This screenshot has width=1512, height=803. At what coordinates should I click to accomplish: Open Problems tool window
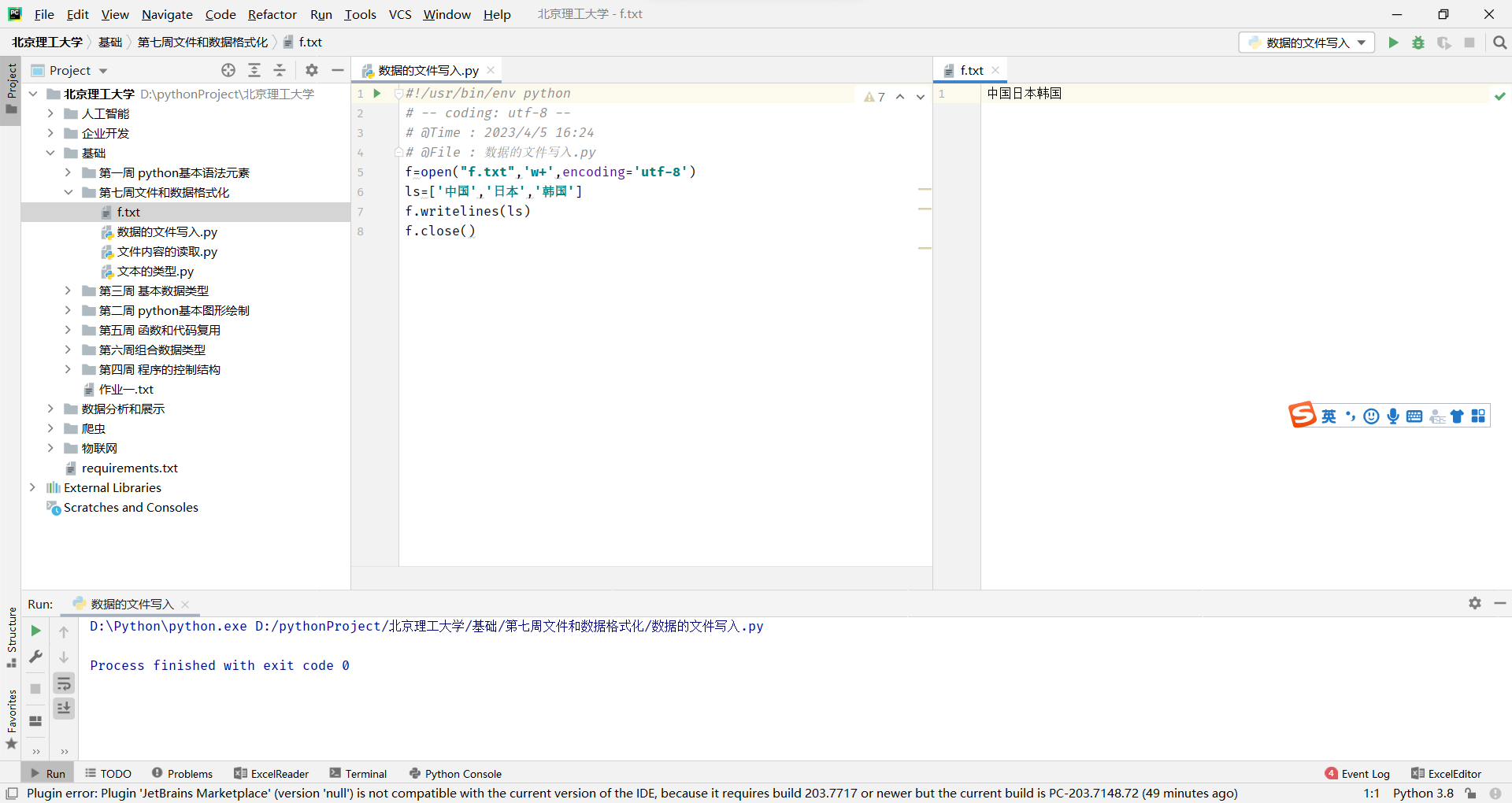182,774
